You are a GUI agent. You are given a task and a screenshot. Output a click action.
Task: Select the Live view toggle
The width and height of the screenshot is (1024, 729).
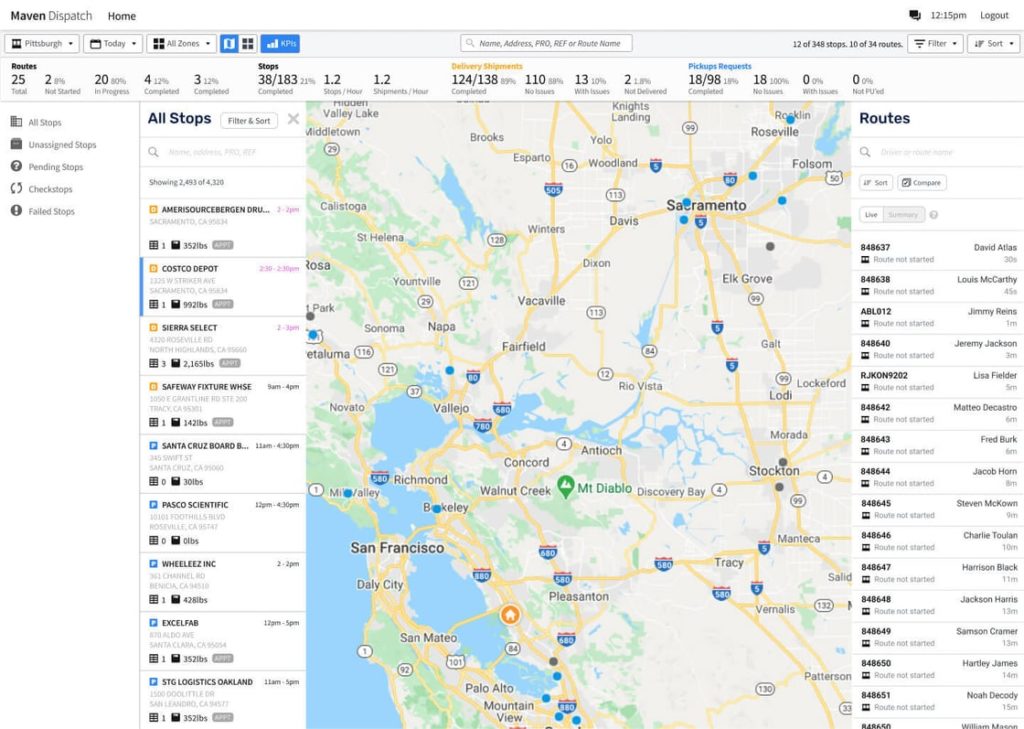(x=871, y=215)
